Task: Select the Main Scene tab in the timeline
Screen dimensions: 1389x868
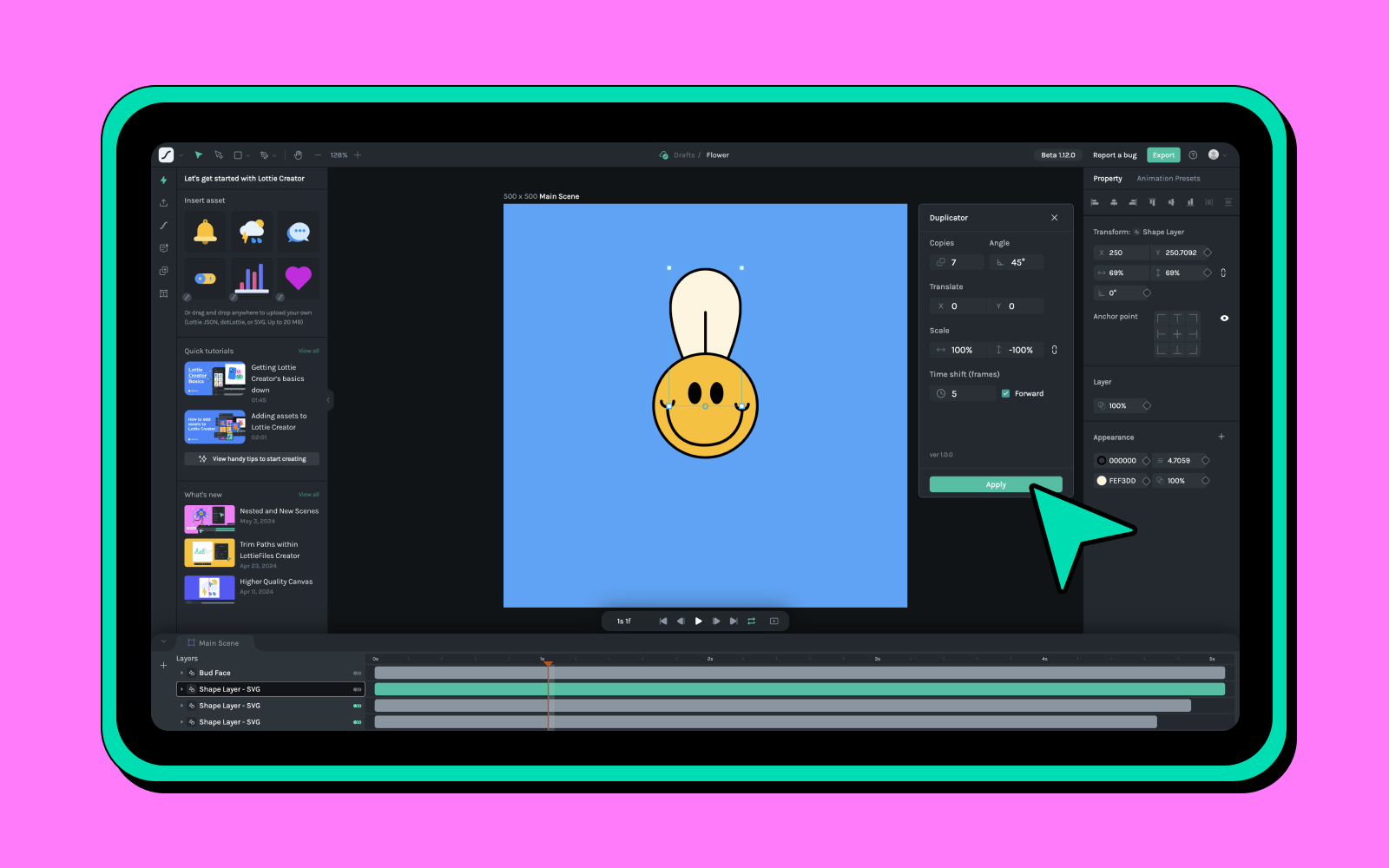Action: pos(214,642)
